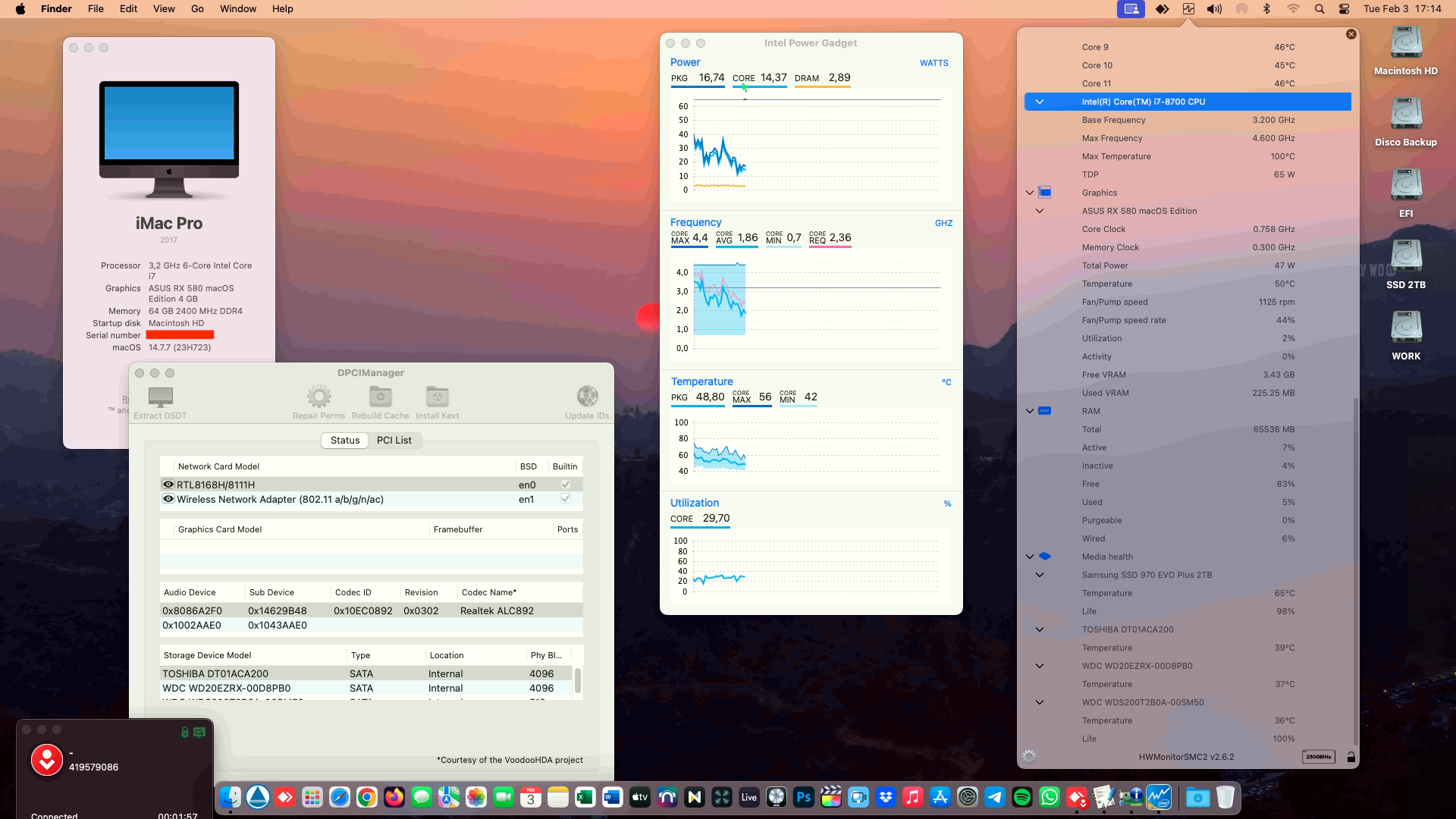Open Spotlight search in menu bar
Viewport: 1456px width, 819px height.
(x=1319, y=9)
